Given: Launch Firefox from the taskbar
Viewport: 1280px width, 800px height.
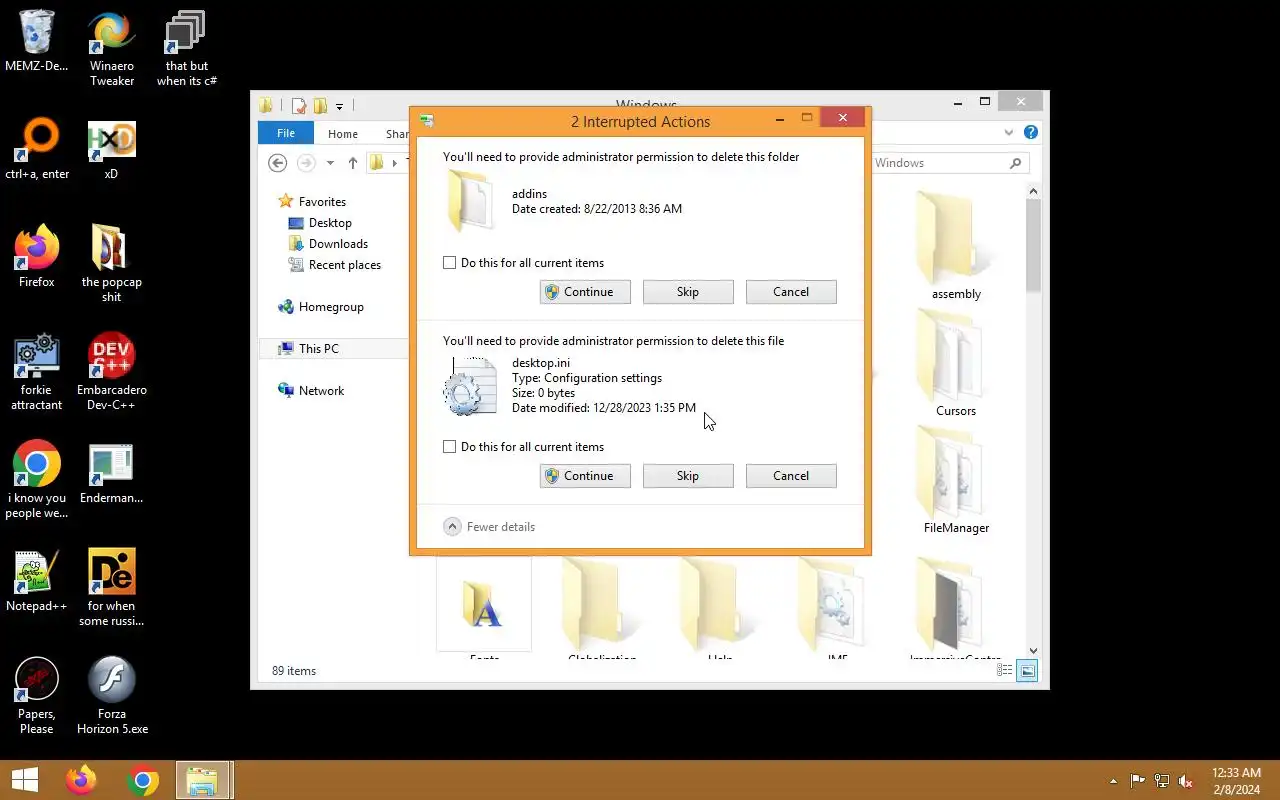Looking at the screenshot, I should (x=81, y=780).
